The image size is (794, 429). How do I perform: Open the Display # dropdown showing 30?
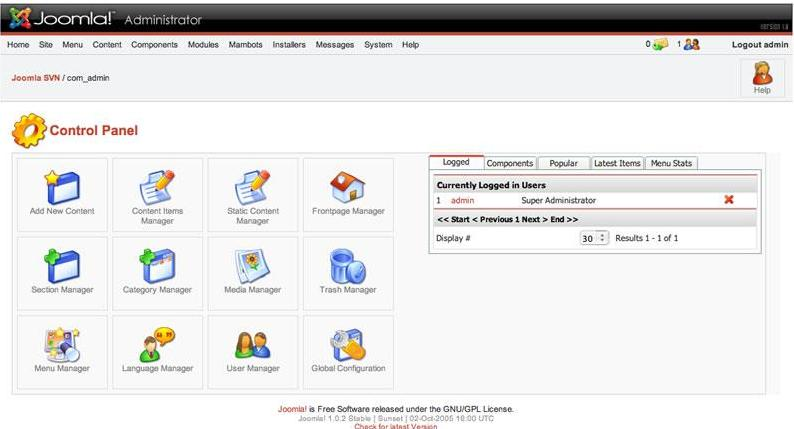pyautogui.click(x=594, y=238)
